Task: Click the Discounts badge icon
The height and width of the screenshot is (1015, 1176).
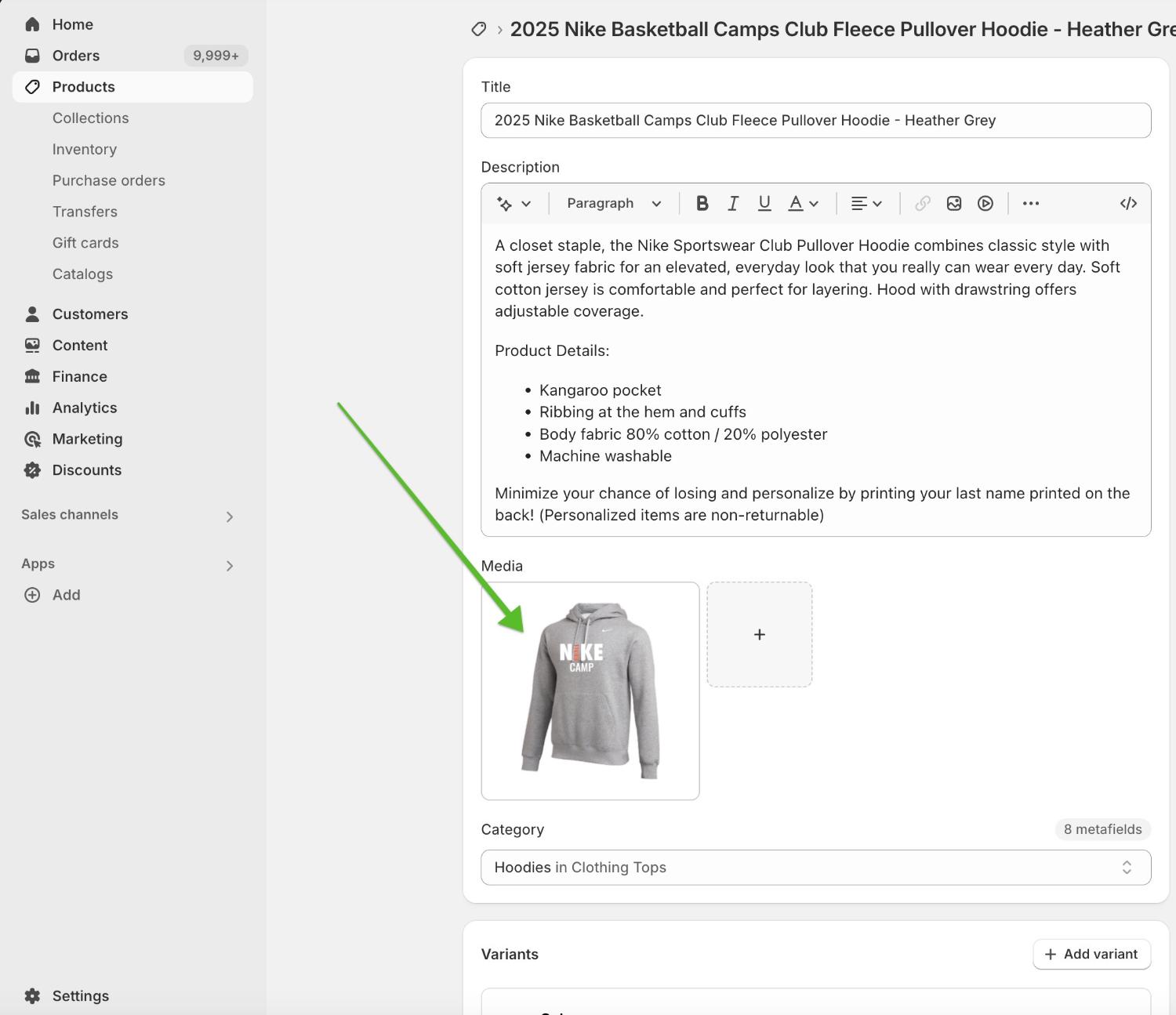Action: tap(32, 470)
